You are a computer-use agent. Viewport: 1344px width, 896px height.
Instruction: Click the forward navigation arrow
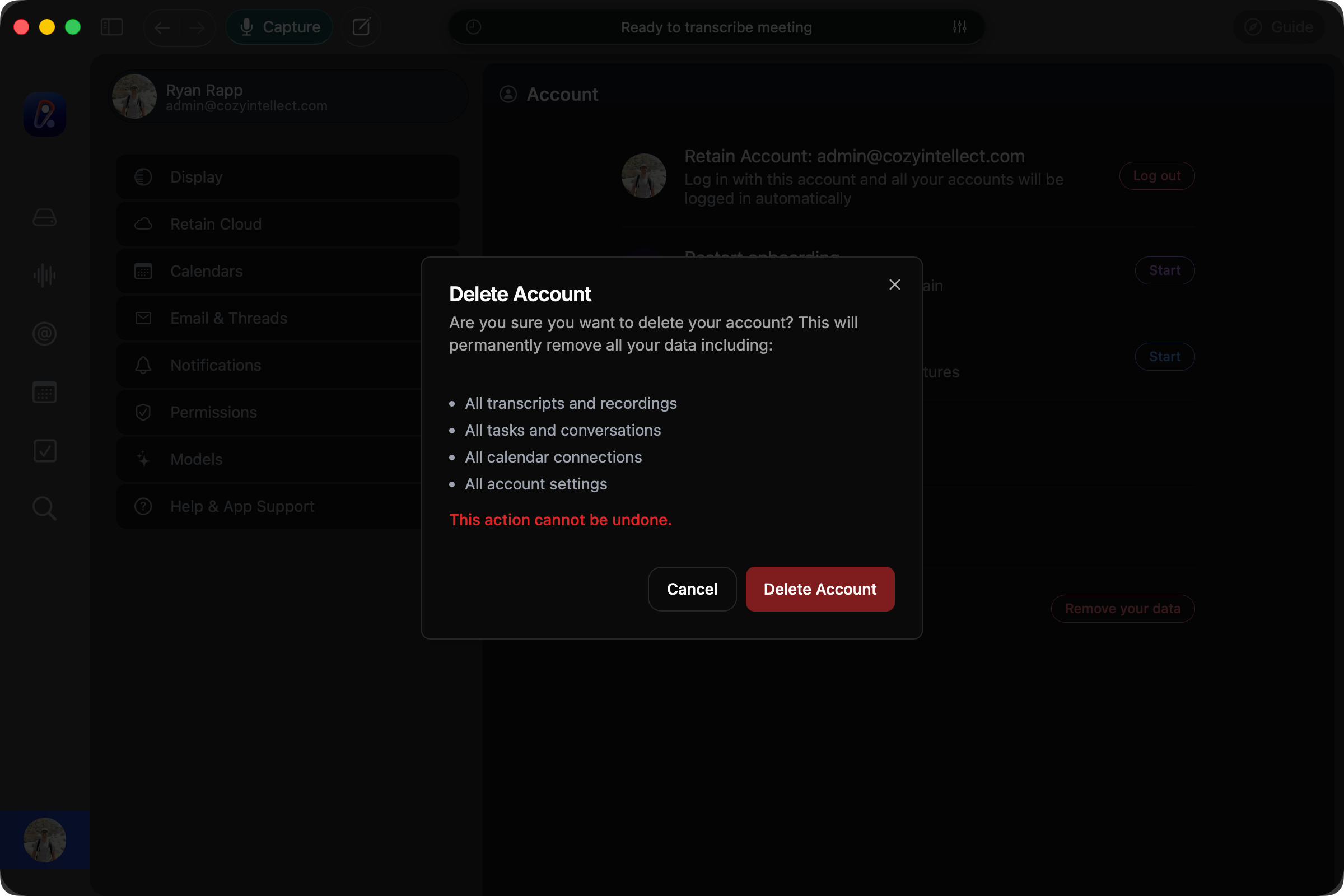(x=197, y=27)
